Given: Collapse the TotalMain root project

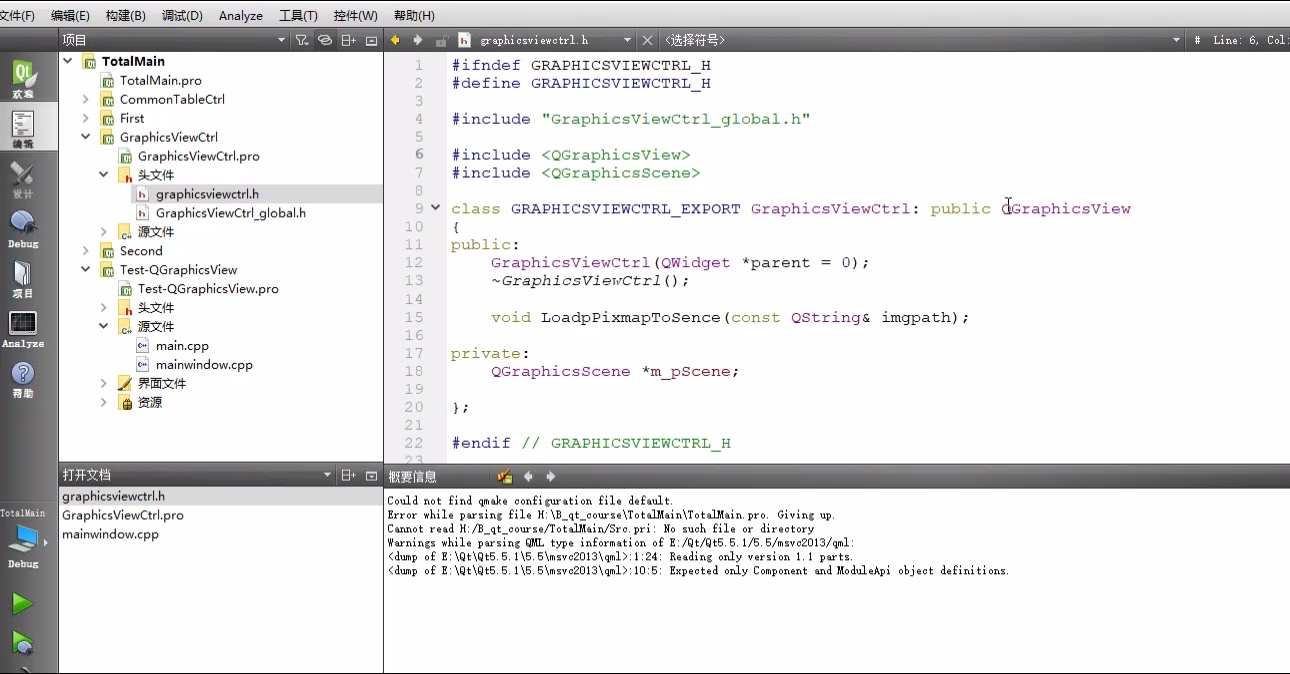Looking at the screenshot, I should (x=68, y=61).
